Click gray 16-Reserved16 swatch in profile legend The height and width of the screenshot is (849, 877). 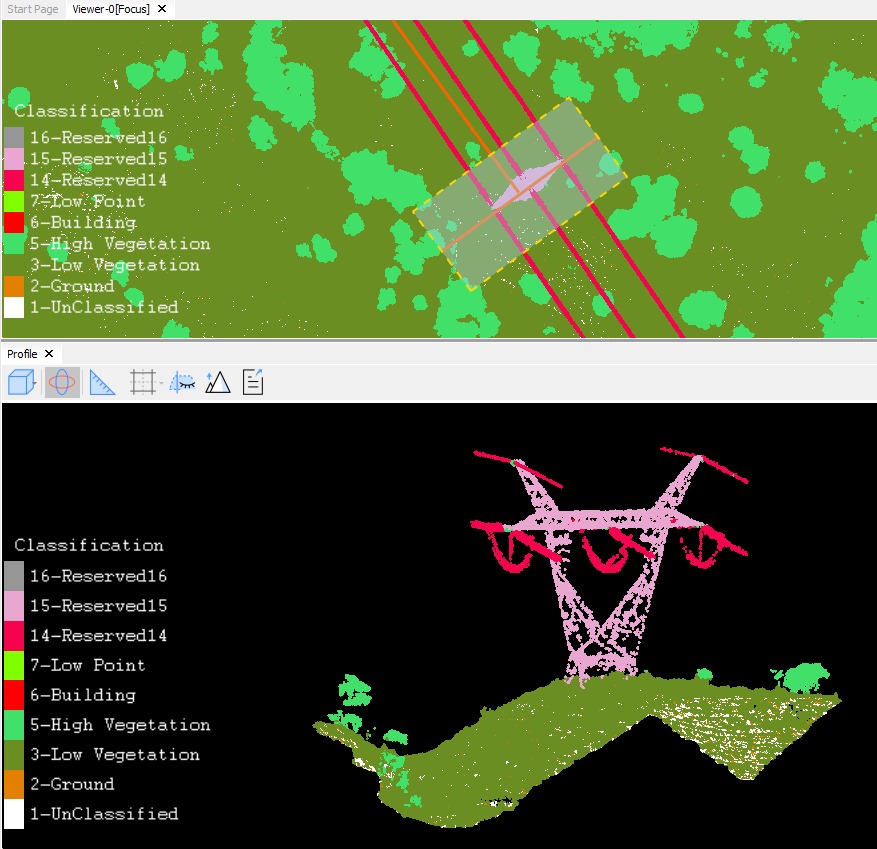tap(14, 576)
